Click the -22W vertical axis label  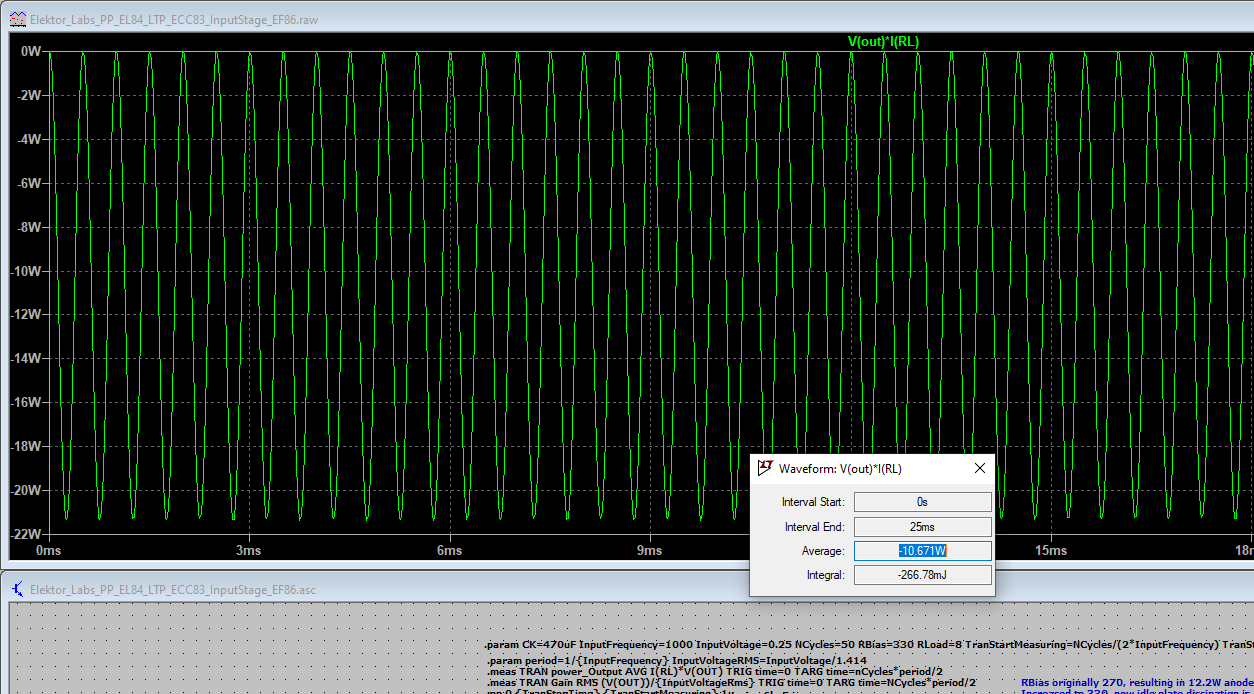point(26,534)
